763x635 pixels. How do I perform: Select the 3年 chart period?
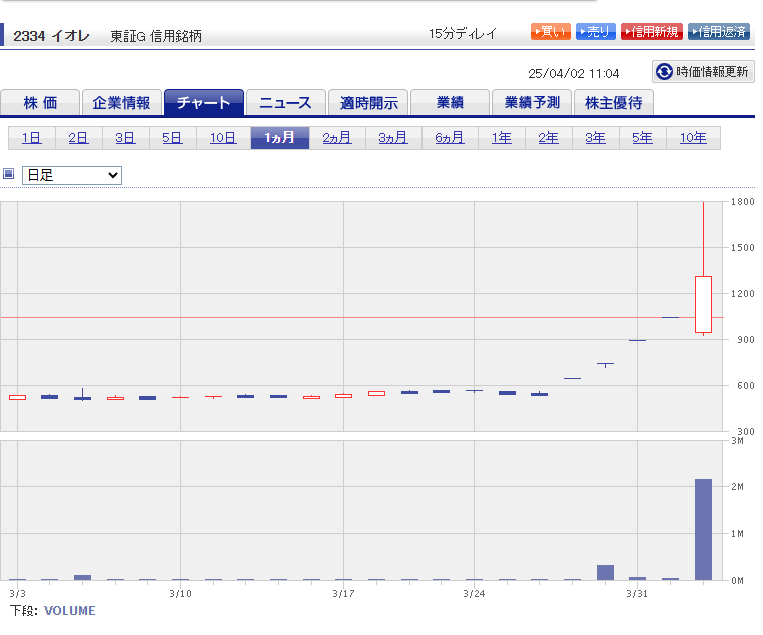click(x=596, y=138)
